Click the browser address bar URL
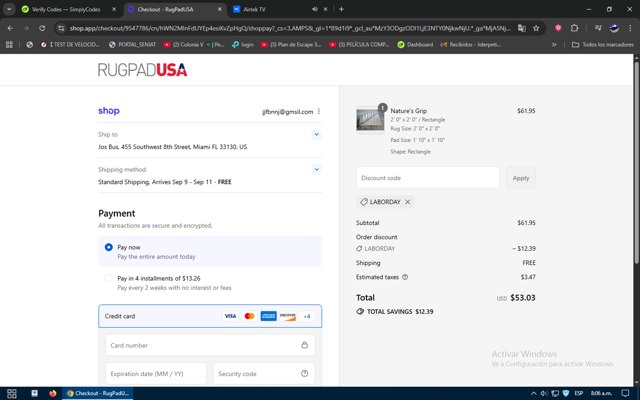This screenshot has height=400, width=640. pyautogui.click(x=289, y=28)
